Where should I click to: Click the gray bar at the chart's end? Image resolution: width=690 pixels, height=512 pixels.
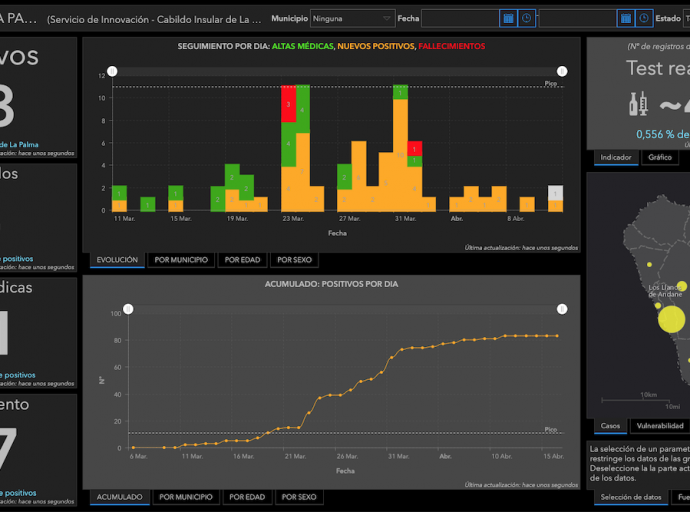point(555,193)
